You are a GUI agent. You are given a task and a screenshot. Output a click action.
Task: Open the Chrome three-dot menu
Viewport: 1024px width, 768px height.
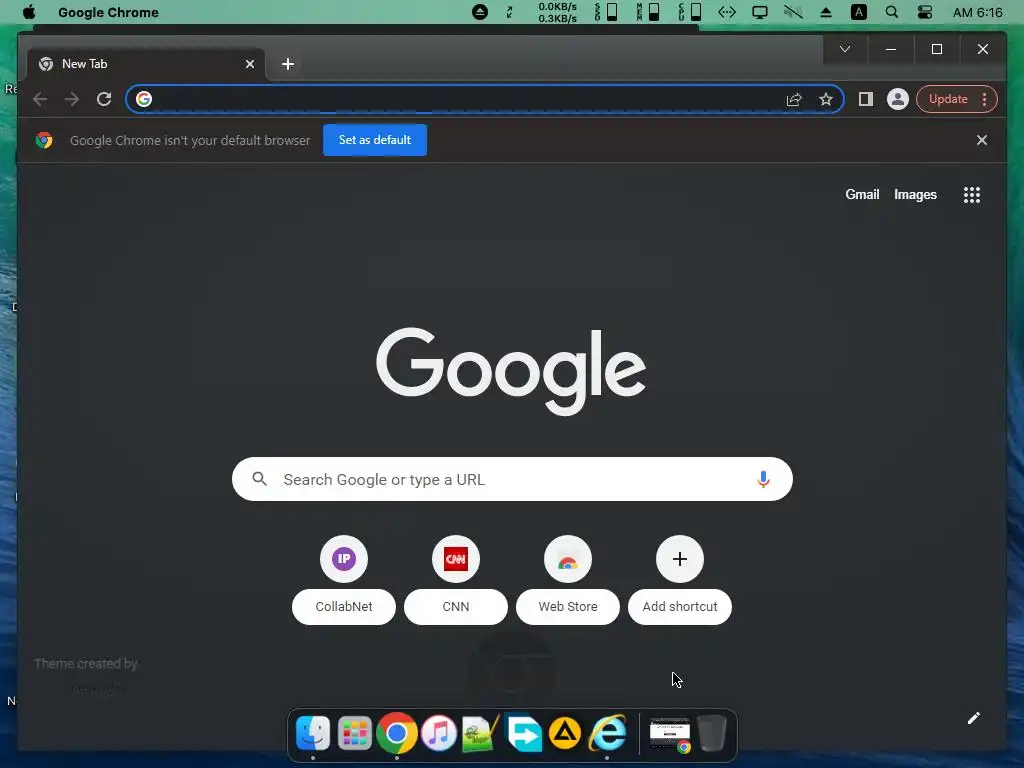point(984,99)
